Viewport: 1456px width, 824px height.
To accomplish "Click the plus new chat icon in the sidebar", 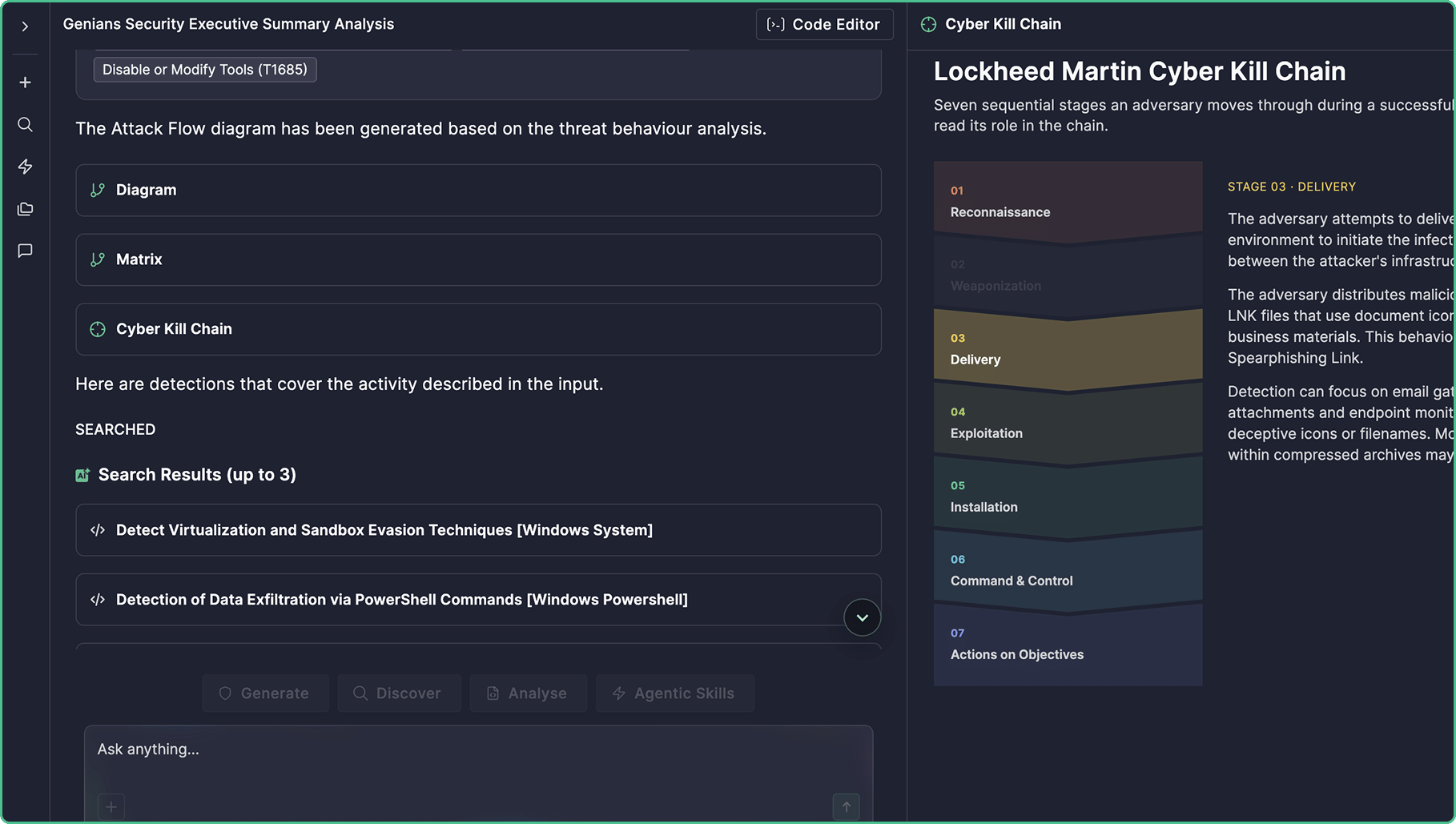I will [25, 82].
